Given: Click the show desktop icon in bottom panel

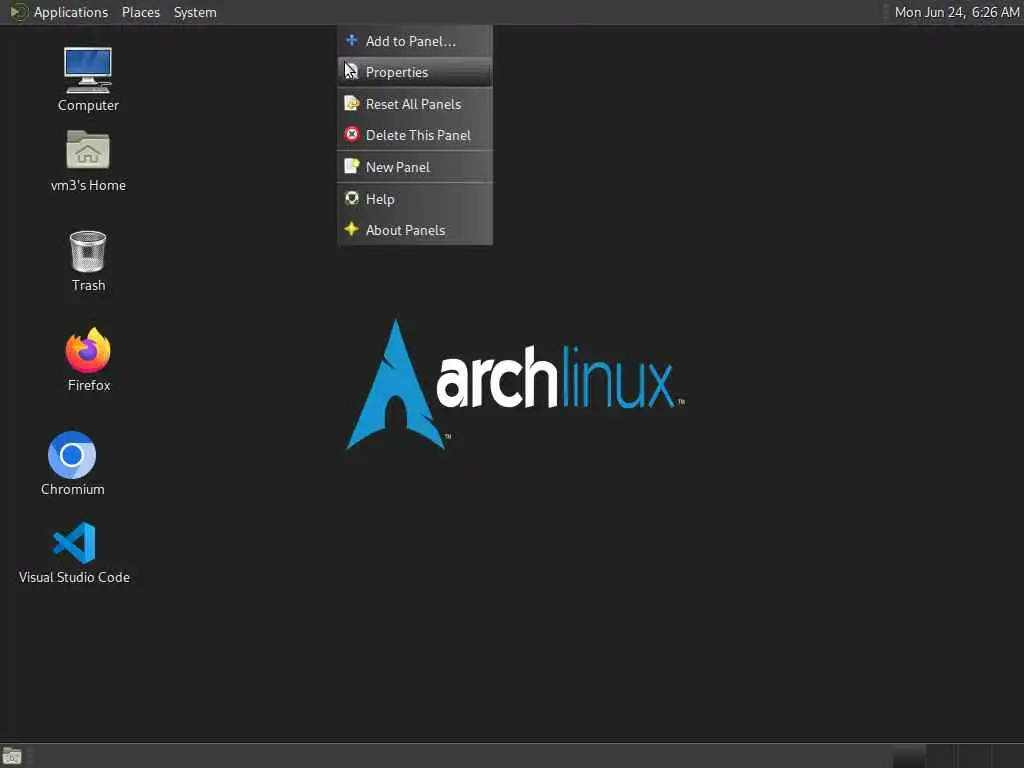Looking at the screenshot, I should click(x=12, y=756).
